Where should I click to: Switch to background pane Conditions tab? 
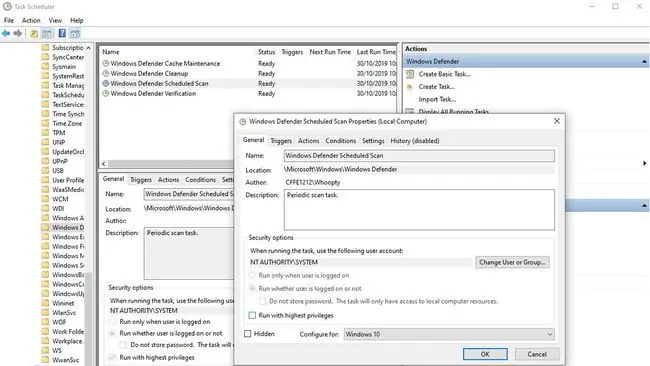[x=201, y=180]
